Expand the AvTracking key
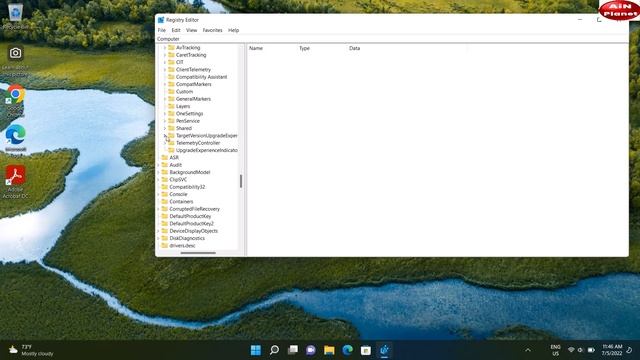This screenshot has height=360, width=640. [165, 47]
